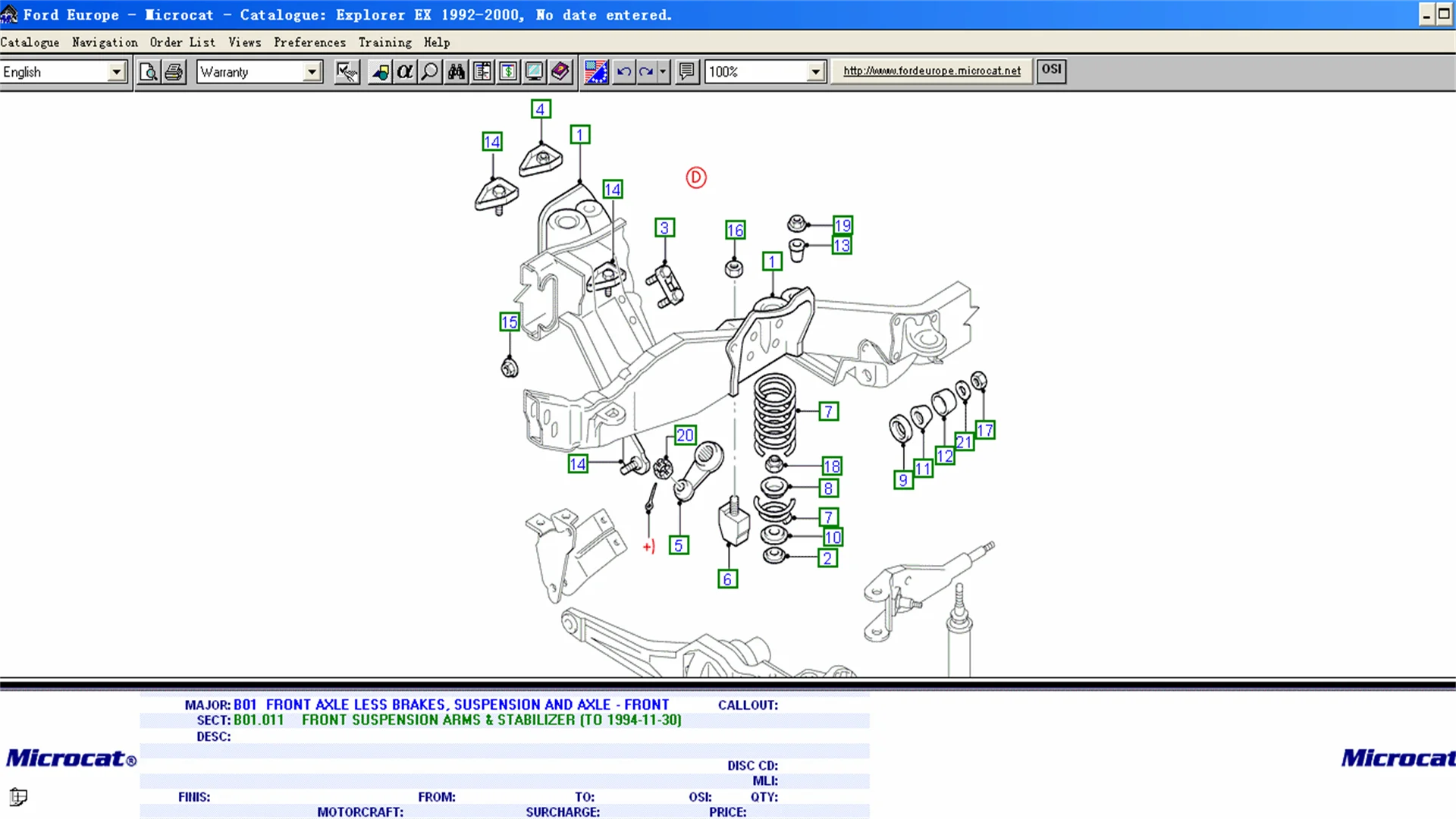Image resolution: width=1456 pixels, height=819 pixels.
Task: Click the printer icon
Action: pyautogui.click(x=174, y=72)
